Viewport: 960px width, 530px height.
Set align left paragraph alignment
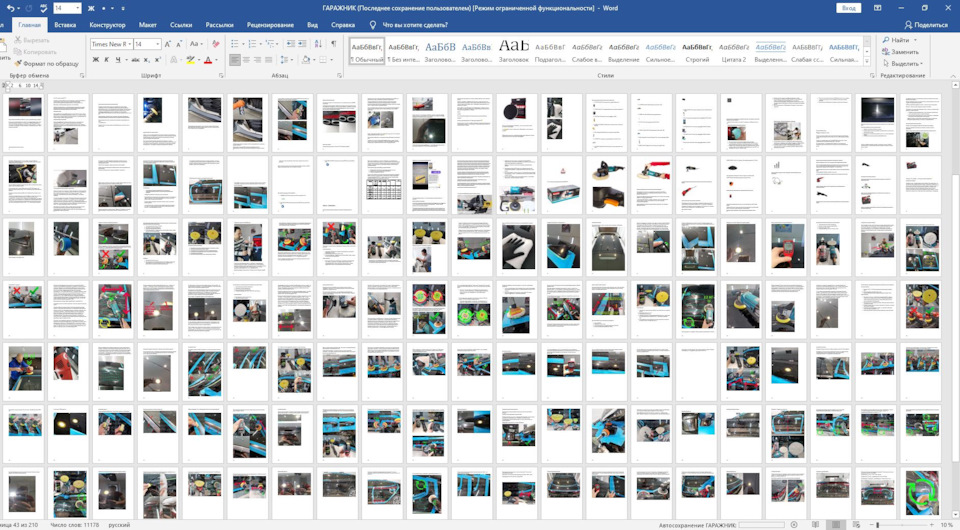tap(235, 60)
